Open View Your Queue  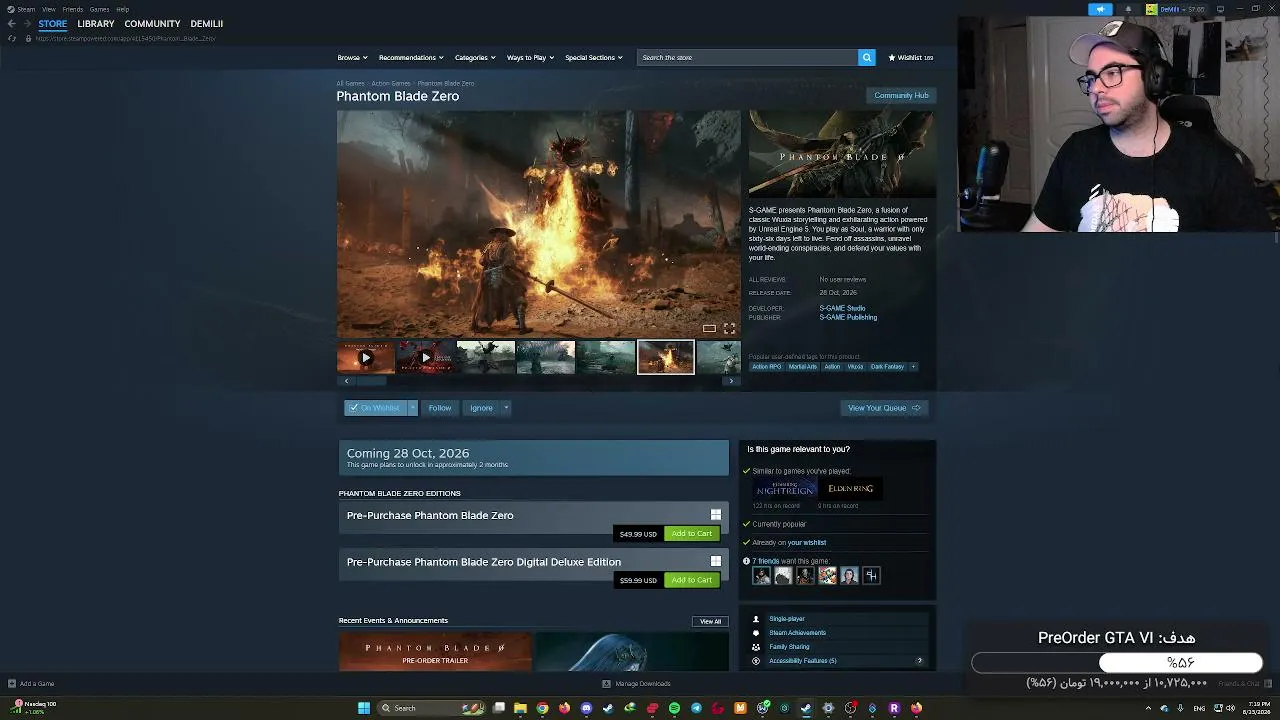[x=885, y=408]
